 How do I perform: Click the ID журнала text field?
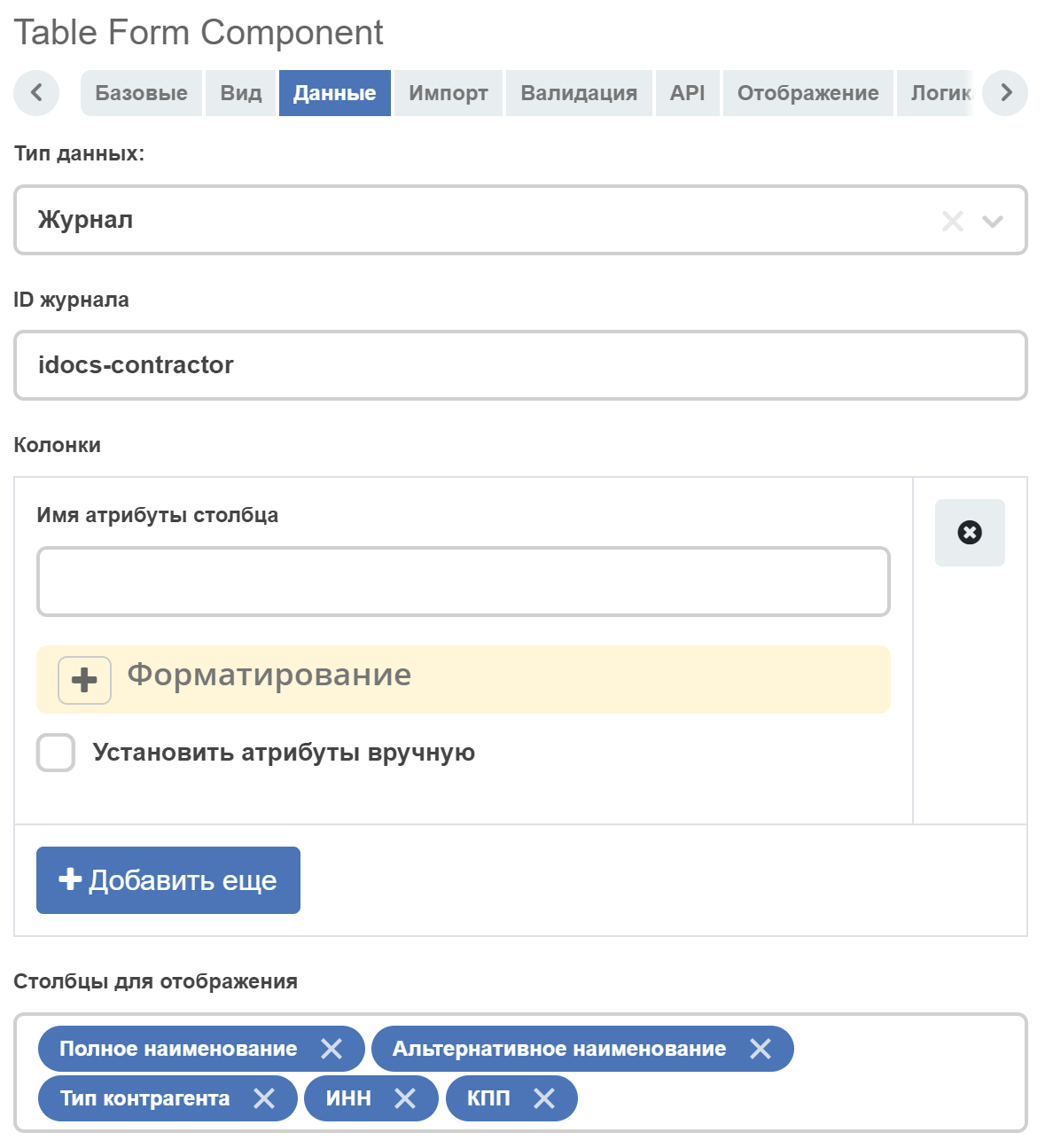tap(520, 365)
